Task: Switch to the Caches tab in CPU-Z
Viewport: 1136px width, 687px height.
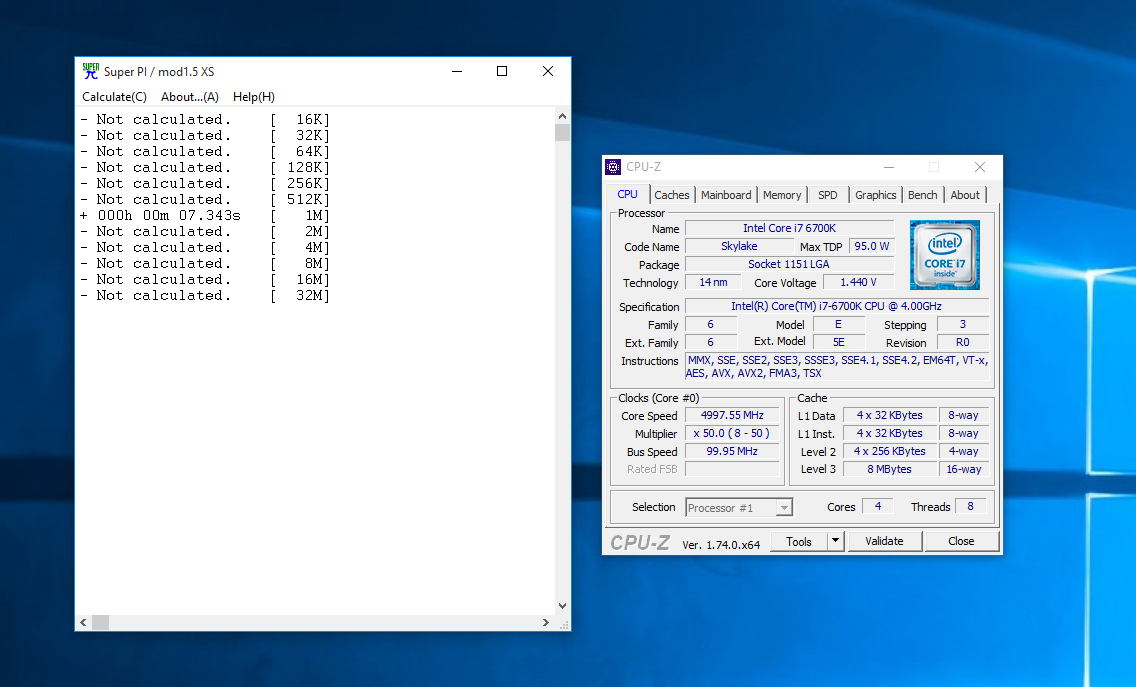Action: pos(672,195)
